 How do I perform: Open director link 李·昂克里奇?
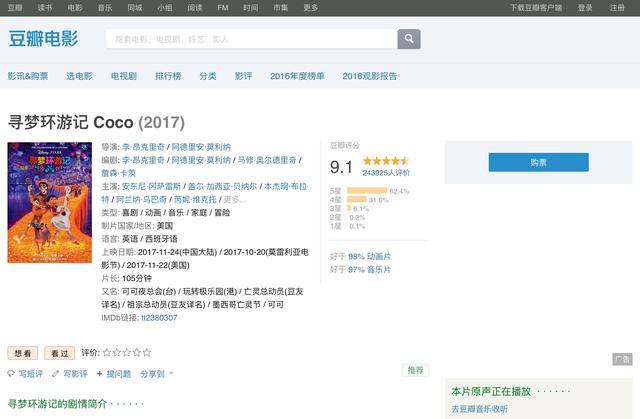143,147
